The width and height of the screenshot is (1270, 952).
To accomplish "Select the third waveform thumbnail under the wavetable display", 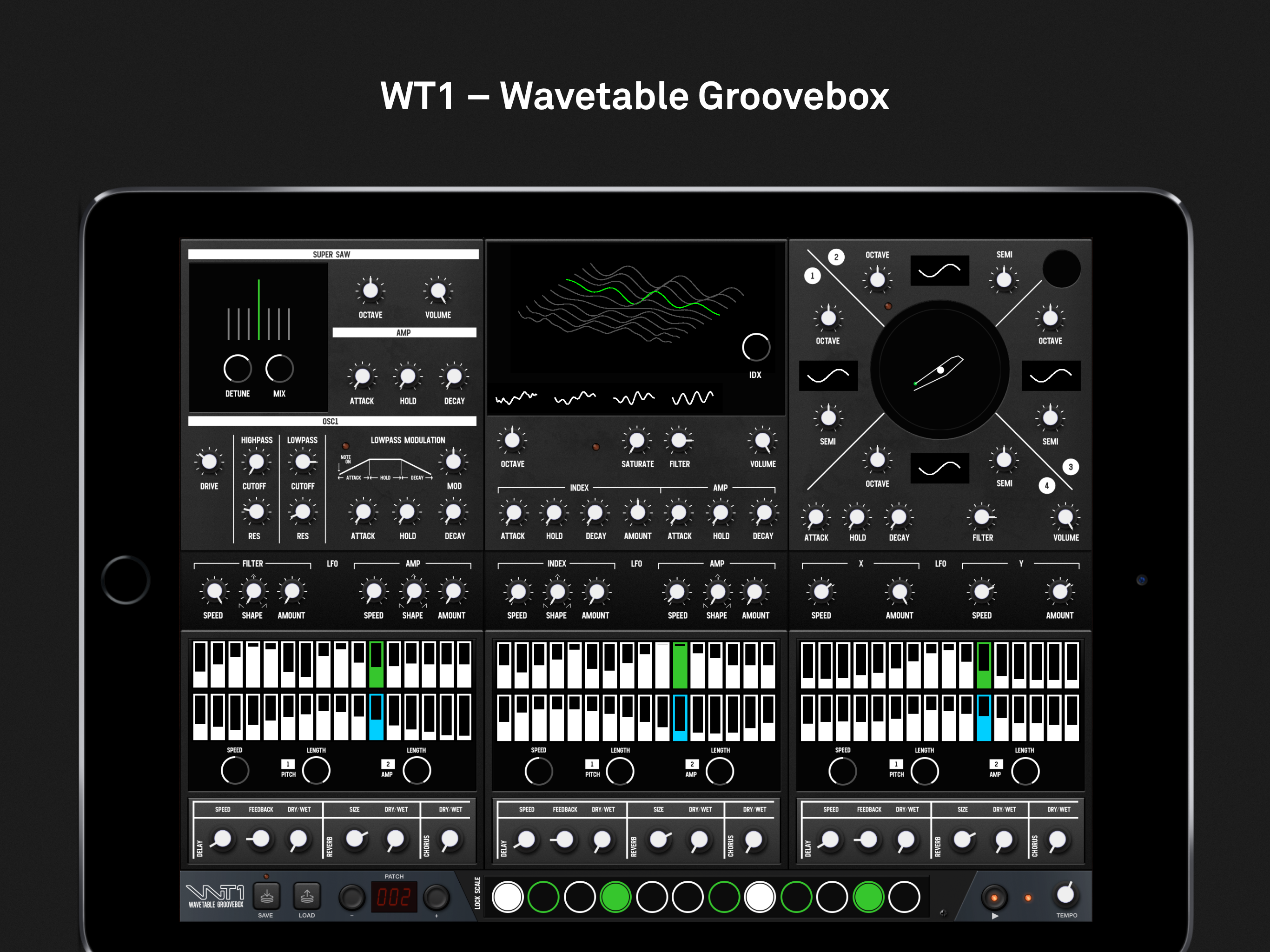I will (x=634, y=397).
